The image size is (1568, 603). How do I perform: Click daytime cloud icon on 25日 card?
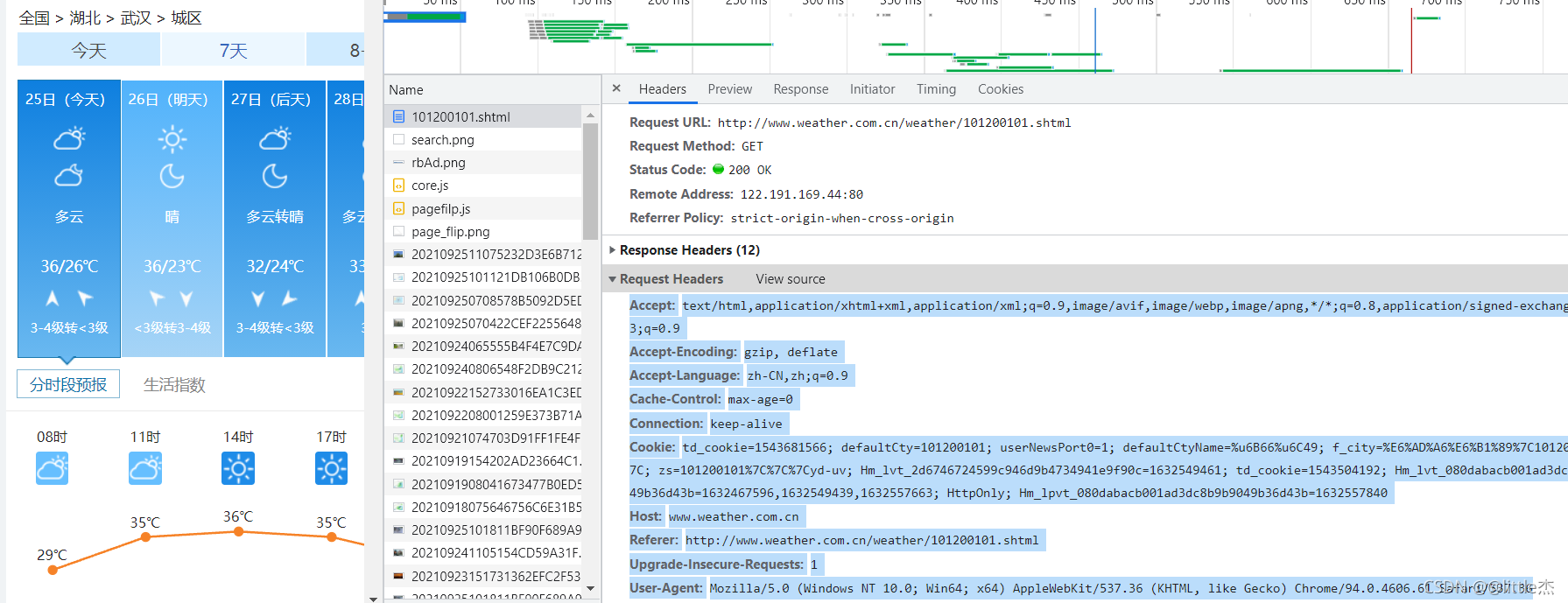69,138
